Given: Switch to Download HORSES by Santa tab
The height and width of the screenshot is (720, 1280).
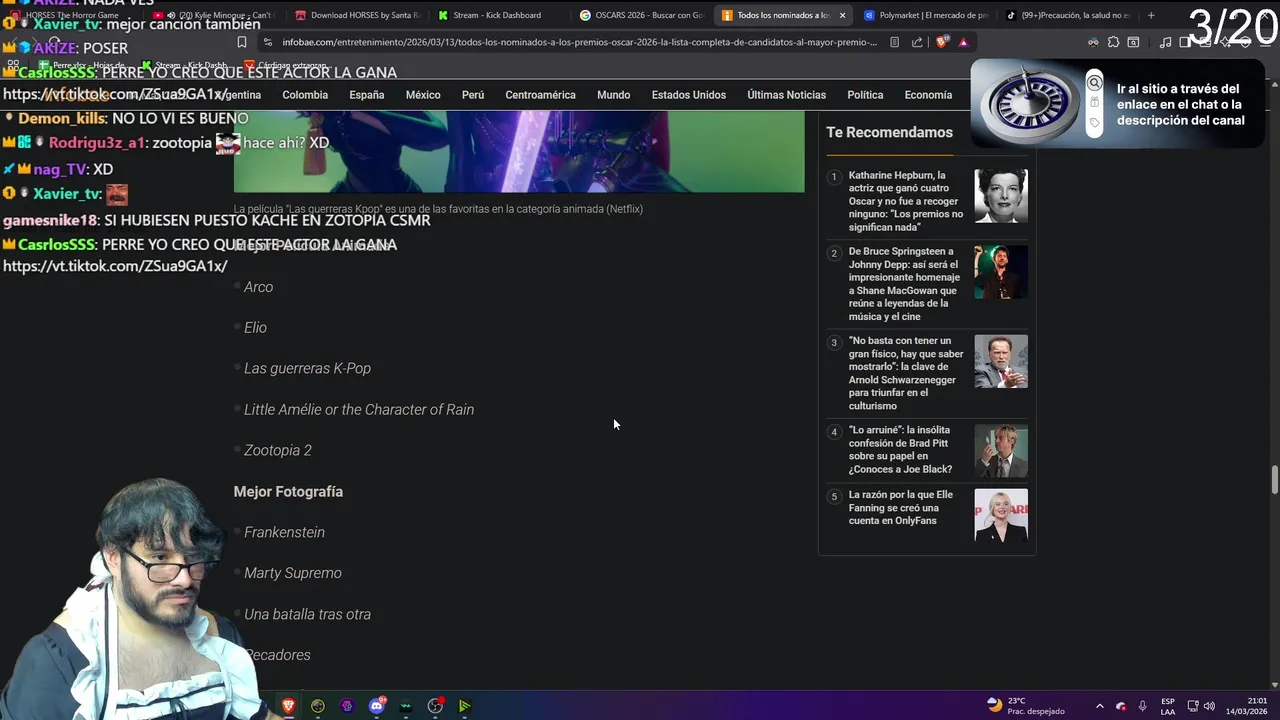Looking at the screenshot, I should click(x=357, y=15).
